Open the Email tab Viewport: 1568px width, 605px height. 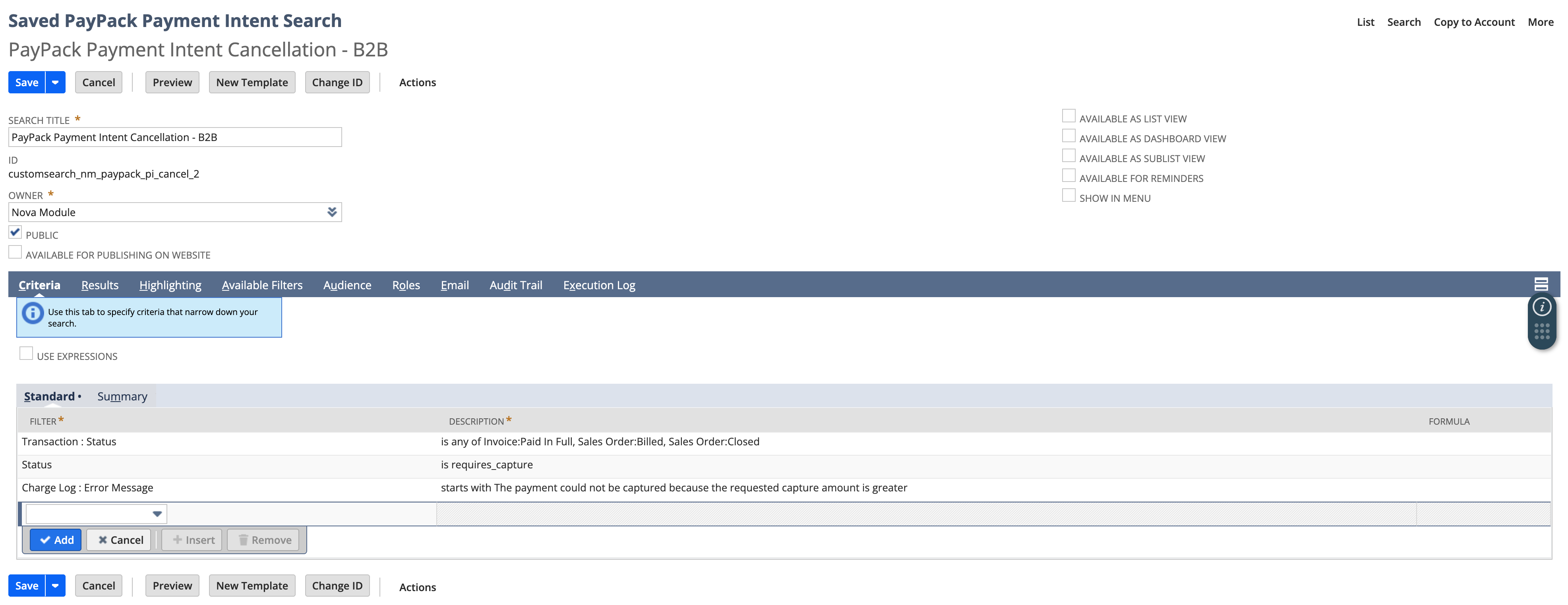coord(455,286)
